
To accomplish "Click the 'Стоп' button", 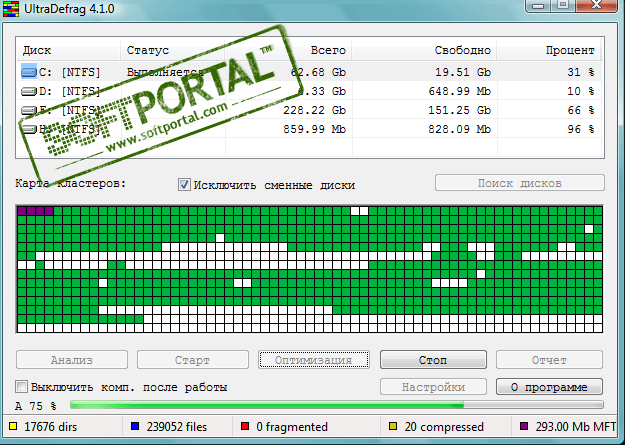I will pyautogui.click(x=433, y=360).
